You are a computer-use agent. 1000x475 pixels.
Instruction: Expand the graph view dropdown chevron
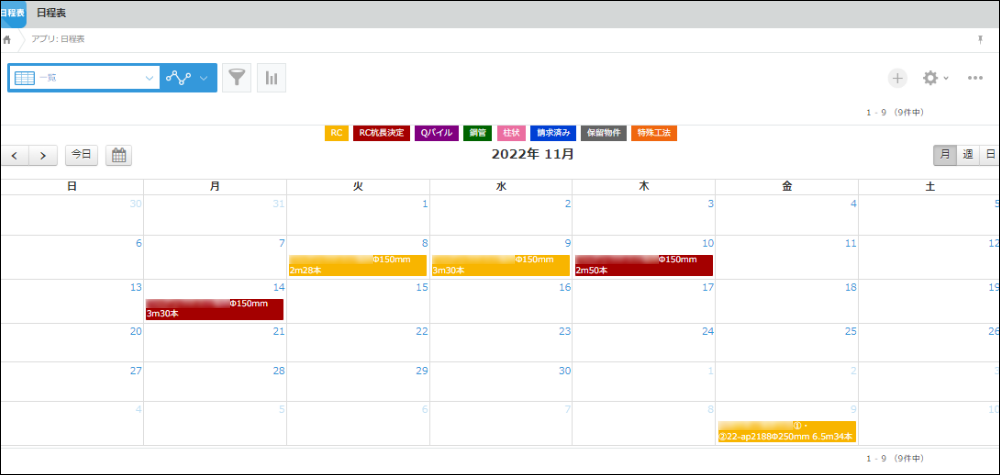[x=204, y=78]
